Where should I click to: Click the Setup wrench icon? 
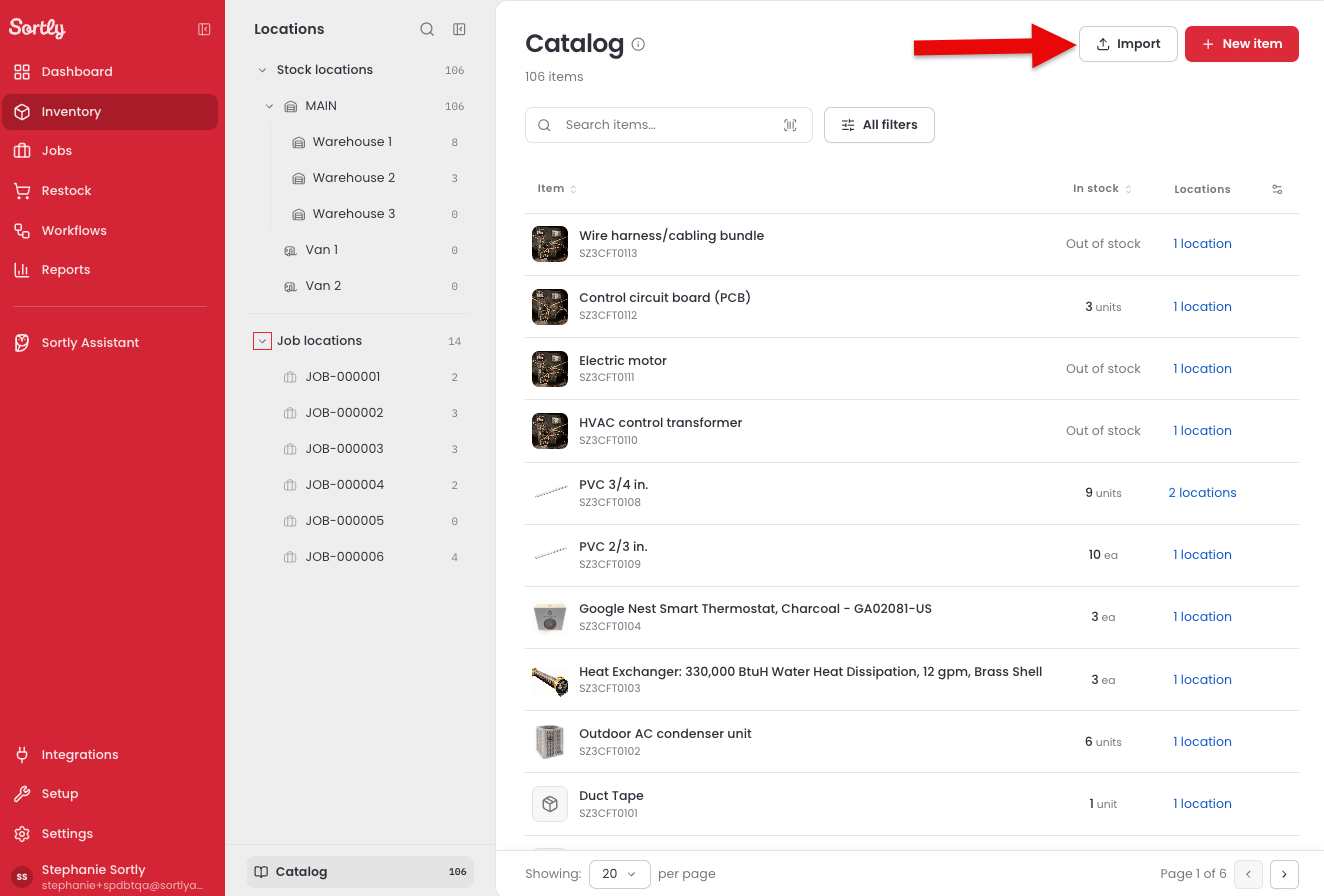(22, 794)
